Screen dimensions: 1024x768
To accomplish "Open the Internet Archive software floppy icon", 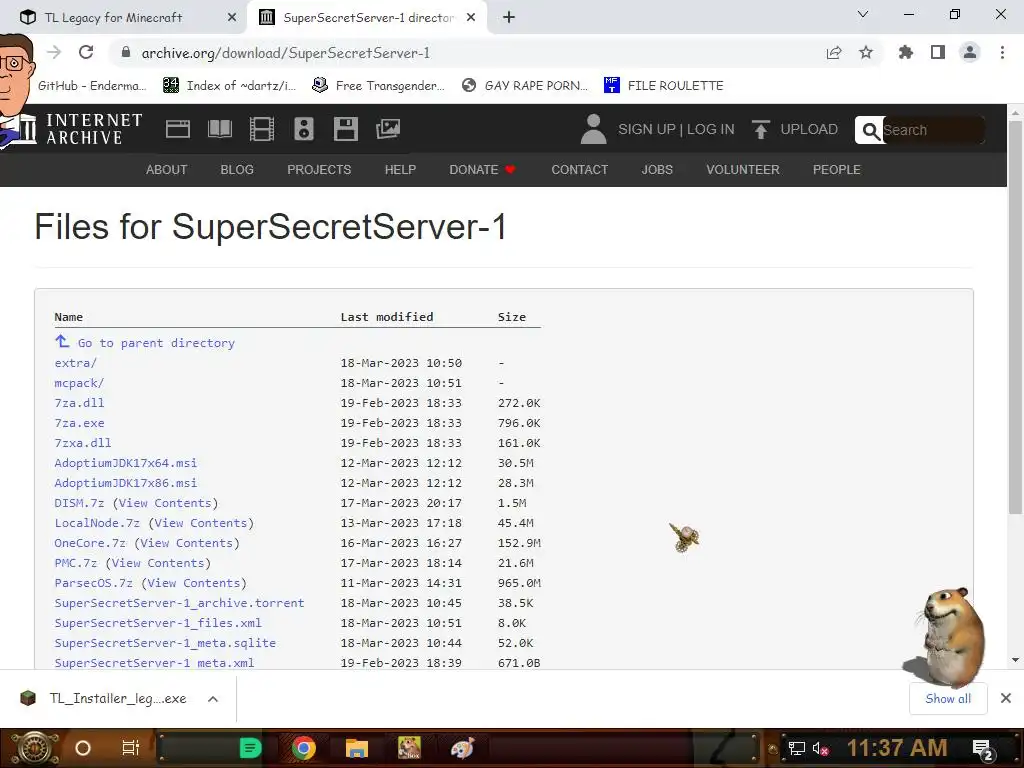I will pyautogui.click(x=345, y=129).
